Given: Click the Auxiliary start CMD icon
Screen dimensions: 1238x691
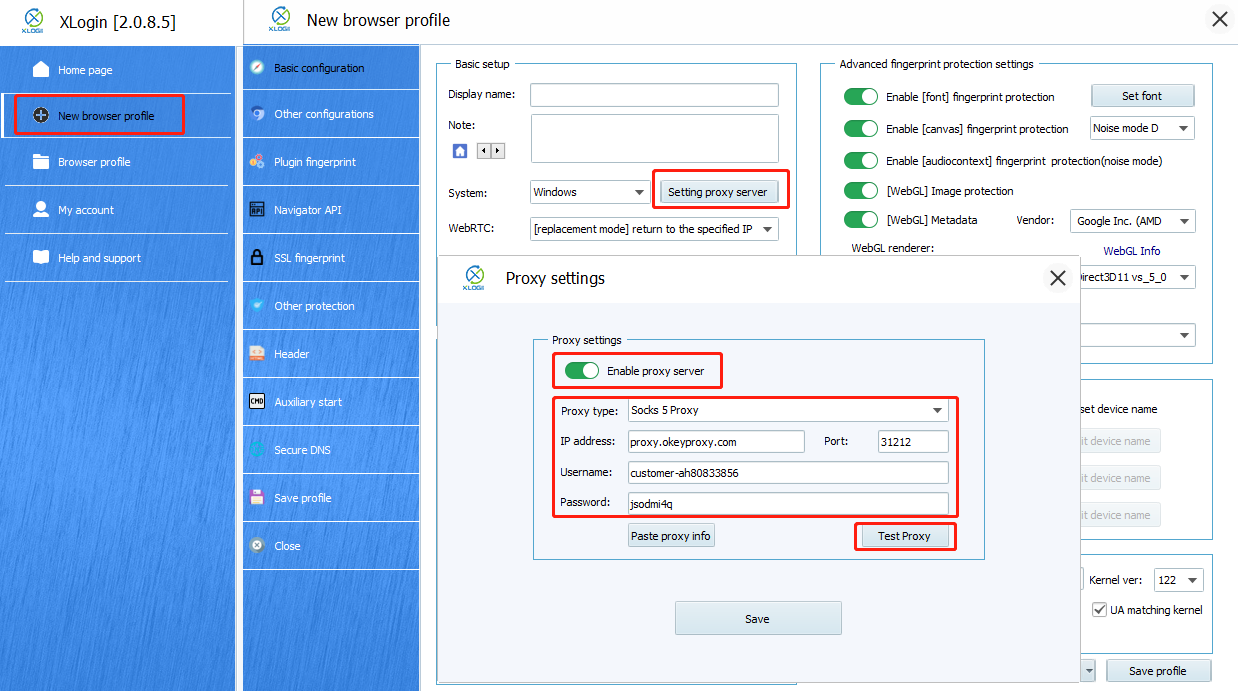Looking at the screenshot, I should click(257, 402).
